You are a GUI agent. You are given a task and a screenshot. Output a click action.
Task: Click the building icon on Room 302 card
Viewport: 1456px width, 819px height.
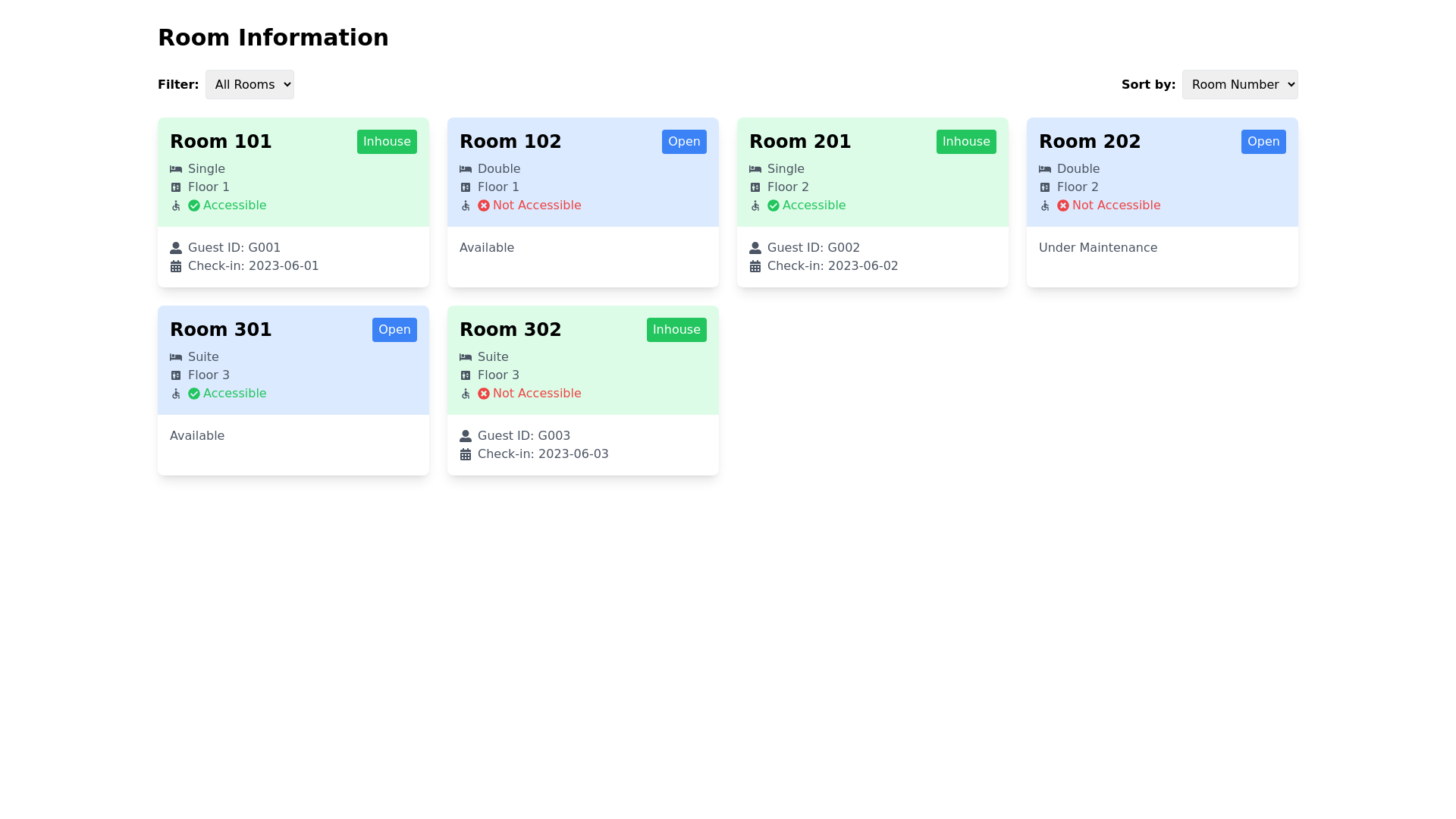466,375
